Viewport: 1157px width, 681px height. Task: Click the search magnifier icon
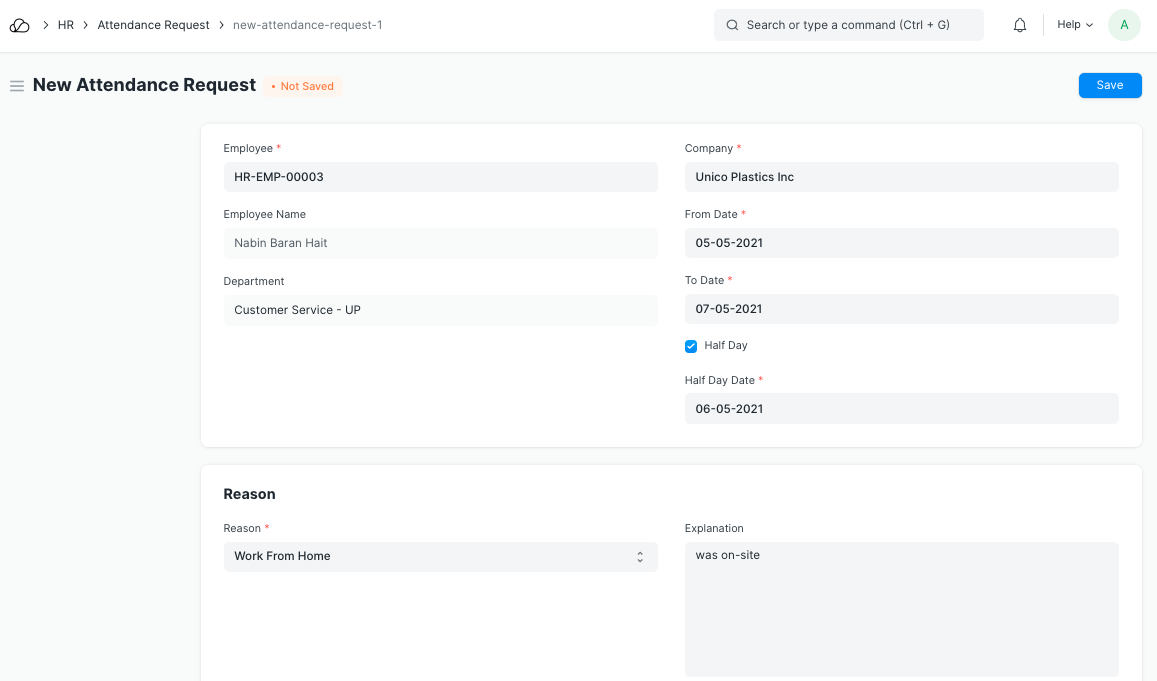[733, 25]
